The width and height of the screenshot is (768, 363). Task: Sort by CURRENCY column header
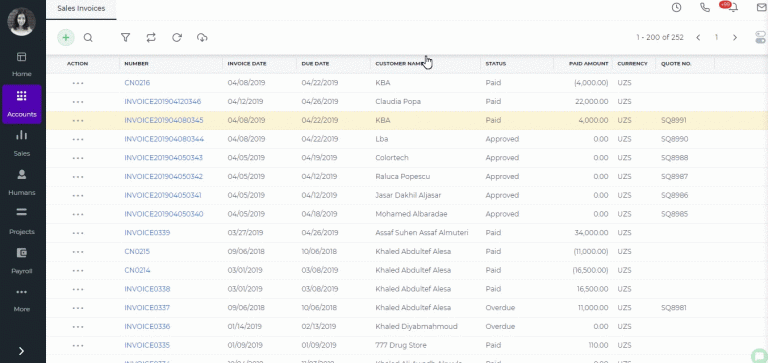point(632,64)
